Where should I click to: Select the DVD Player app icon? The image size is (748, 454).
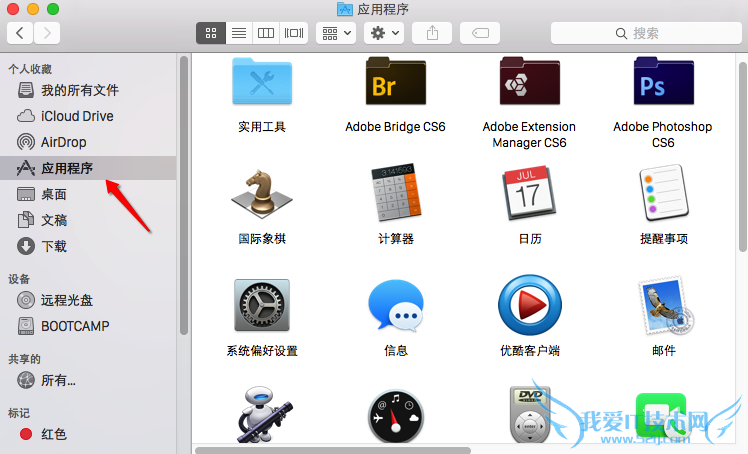530,415
